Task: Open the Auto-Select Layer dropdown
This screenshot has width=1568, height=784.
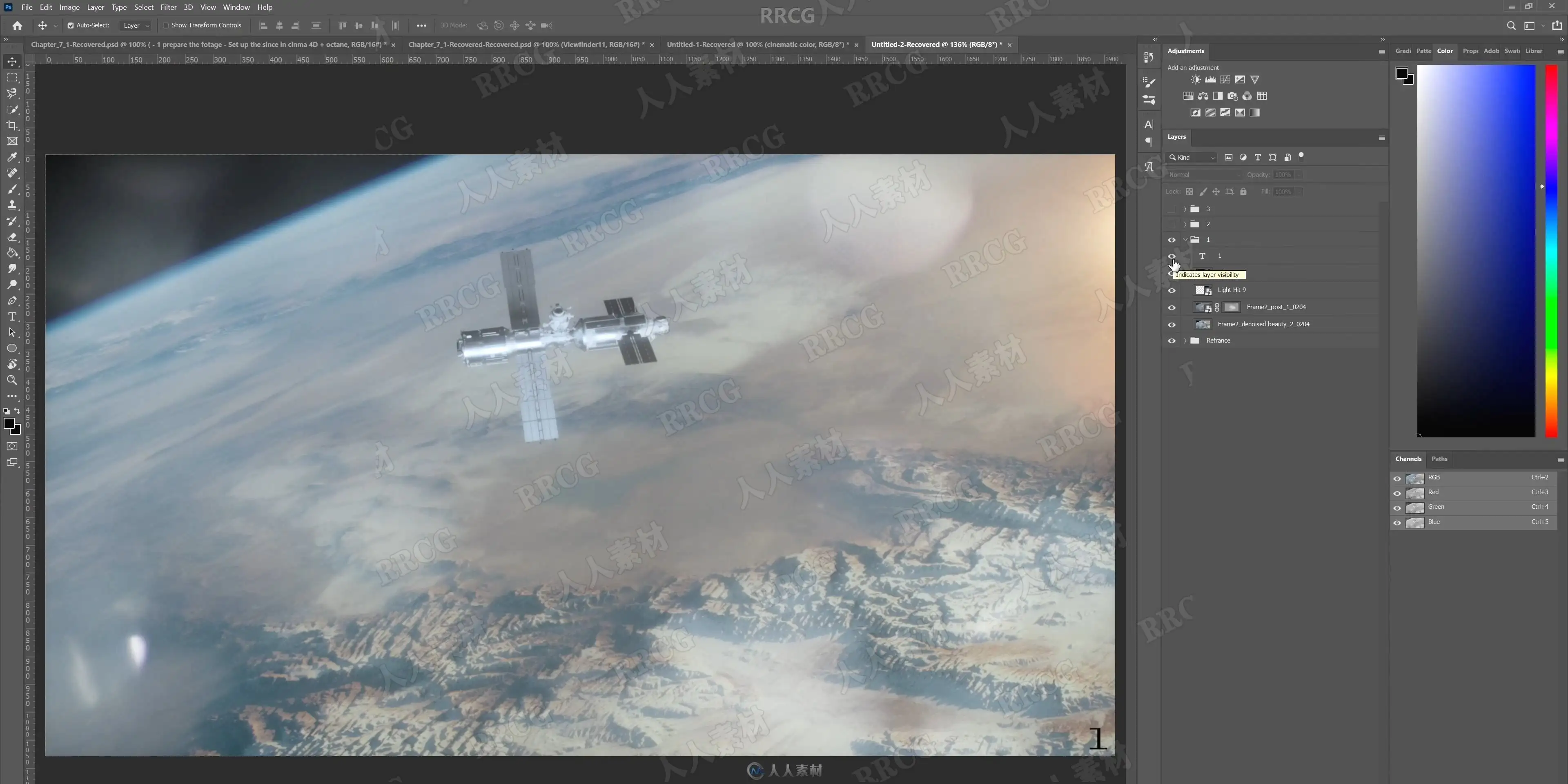Action: (x=136, y=26)
